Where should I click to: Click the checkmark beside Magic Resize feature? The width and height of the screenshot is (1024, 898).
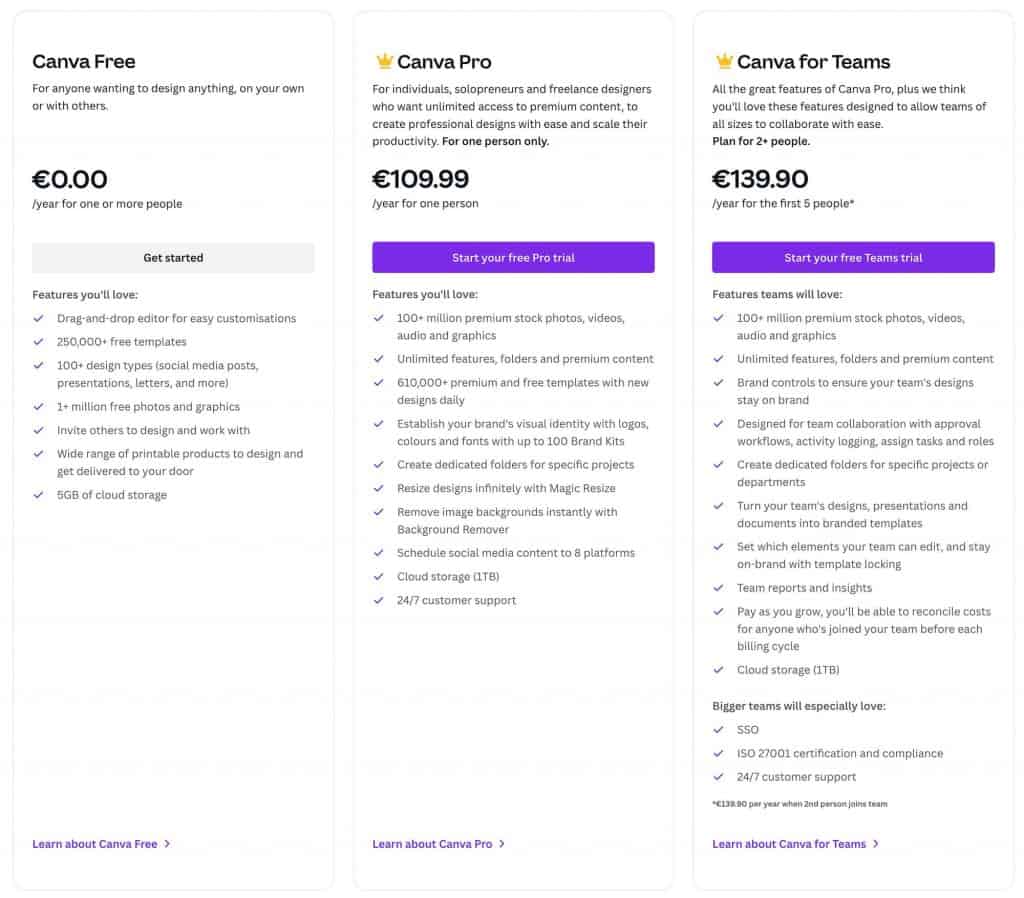coord(379,489)
